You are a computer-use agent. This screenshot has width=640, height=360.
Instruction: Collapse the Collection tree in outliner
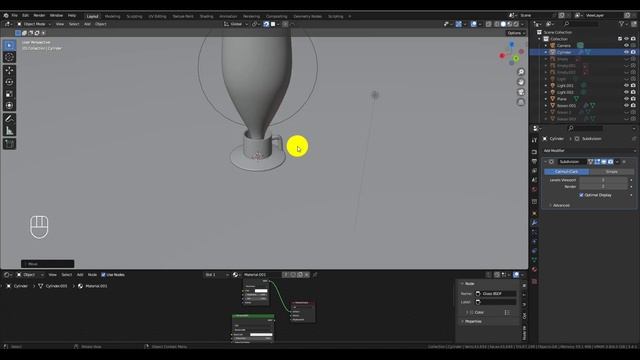point(539,39)
